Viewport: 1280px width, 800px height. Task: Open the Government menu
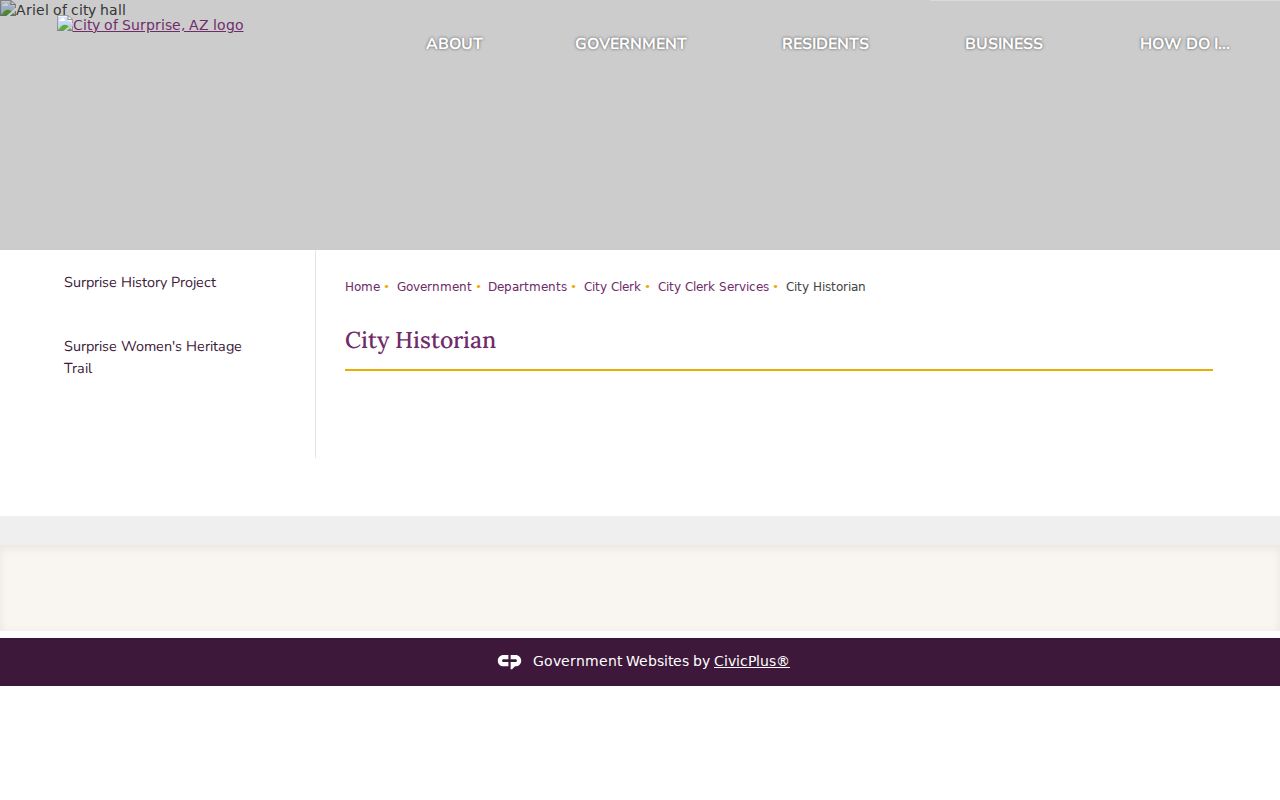pyautogui.click(x=631, y=44)
